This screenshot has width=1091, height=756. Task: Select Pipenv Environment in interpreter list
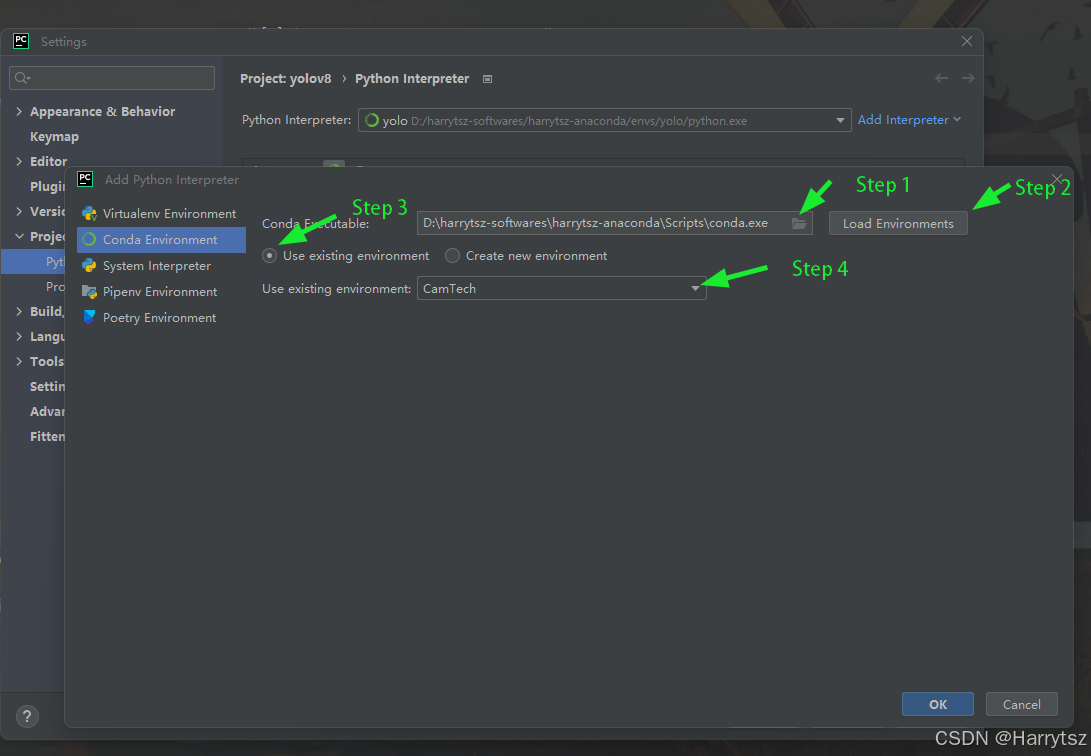161,291
